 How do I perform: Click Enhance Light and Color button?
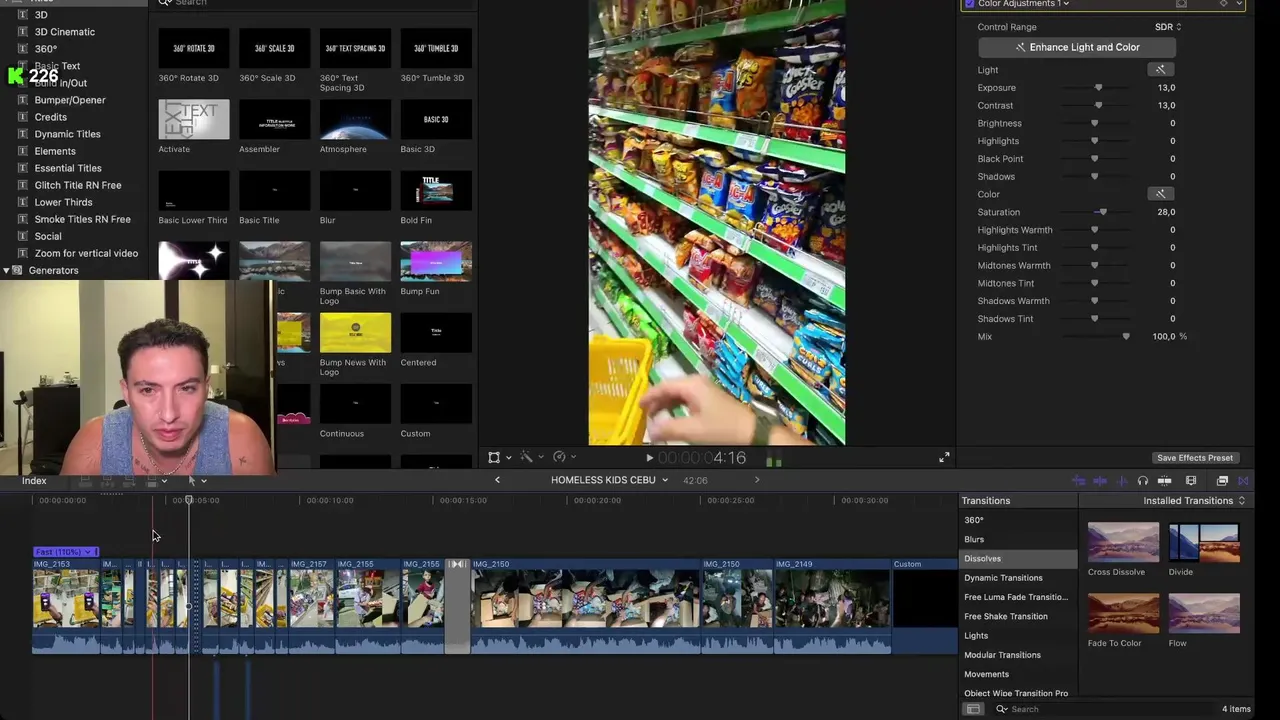1076,47
